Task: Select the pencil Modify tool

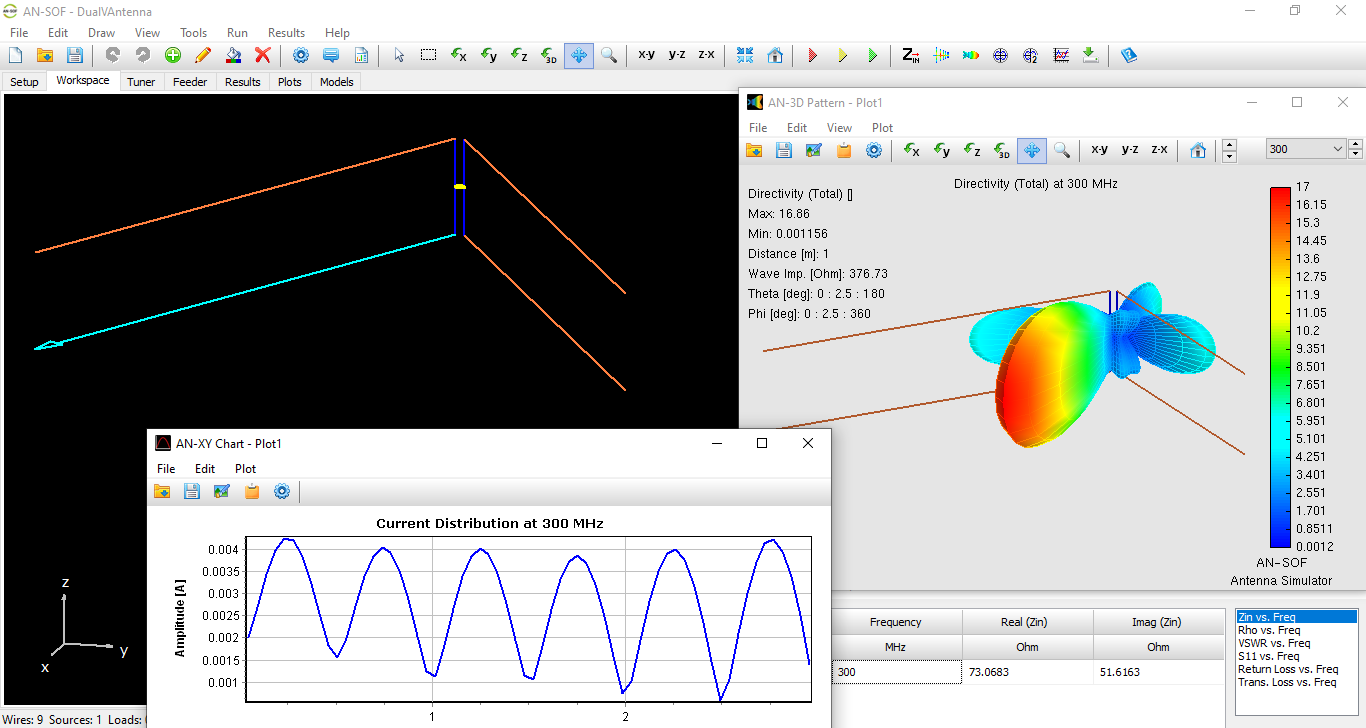Action: click(203, 56)
